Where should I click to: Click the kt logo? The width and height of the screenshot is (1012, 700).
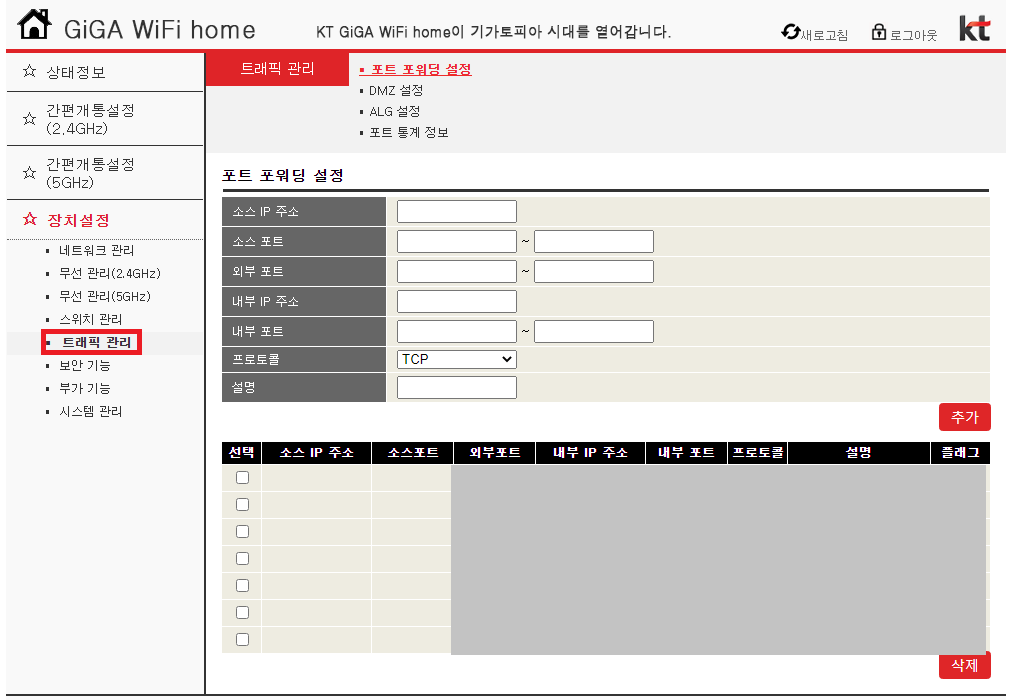click(x=974, y=28)
